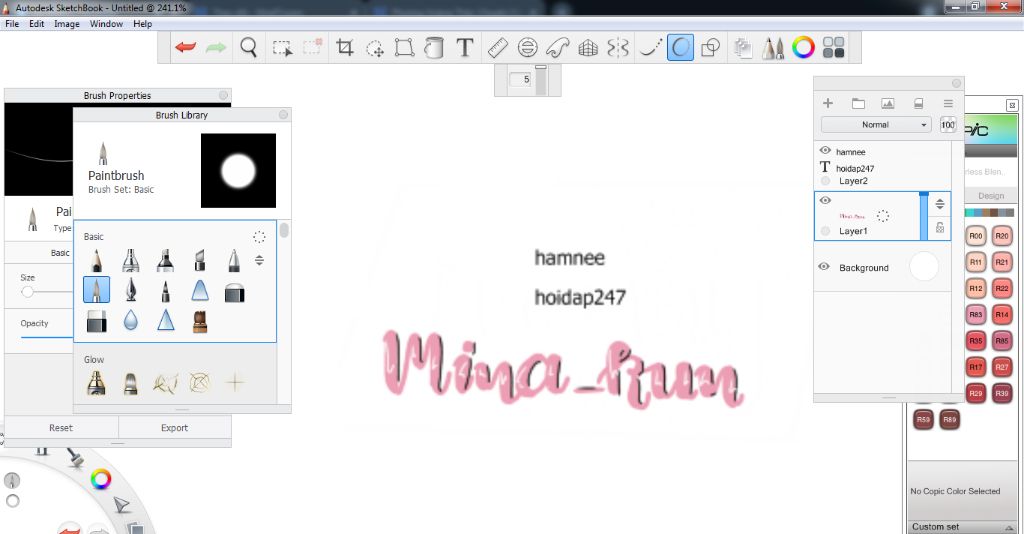
Task: Open Basic brush set marking menu circle
Action: coord(259,237)
